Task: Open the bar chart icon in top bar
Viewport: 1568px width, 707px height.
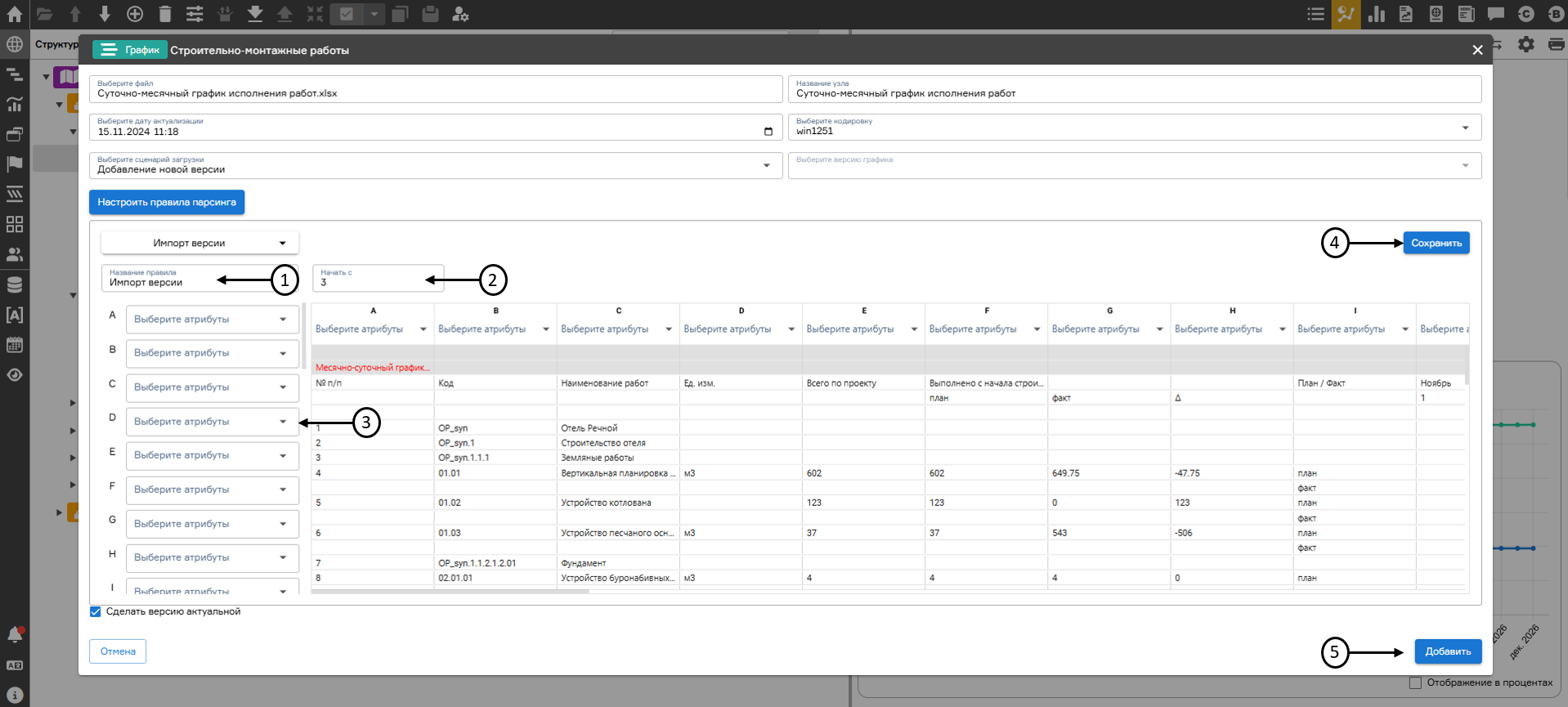Action: [x=1377, y=14]
